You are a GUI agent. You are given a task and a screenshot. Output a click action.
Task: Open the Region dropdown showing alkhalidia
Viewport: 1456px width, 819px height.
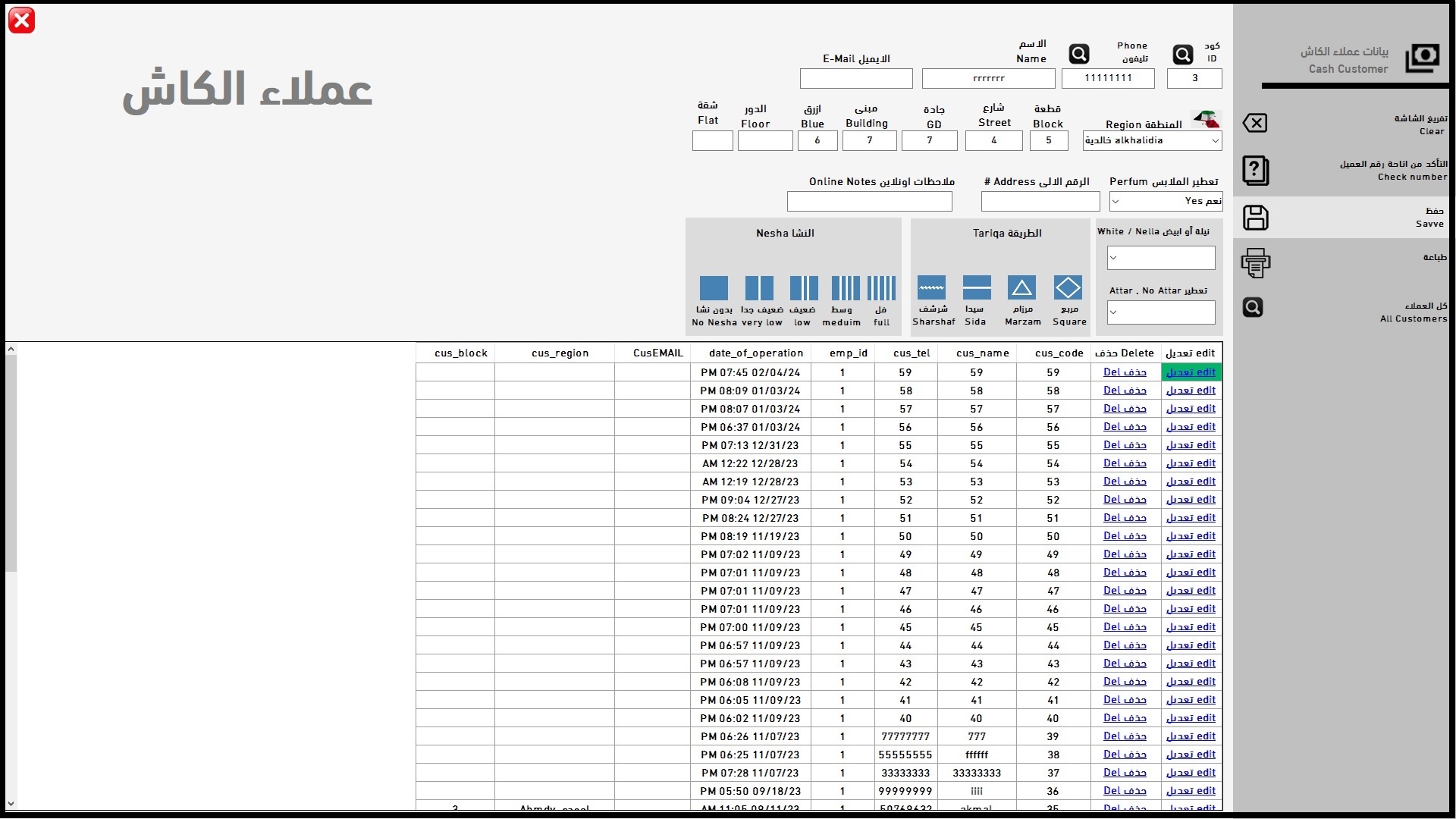coord(1152,140)
